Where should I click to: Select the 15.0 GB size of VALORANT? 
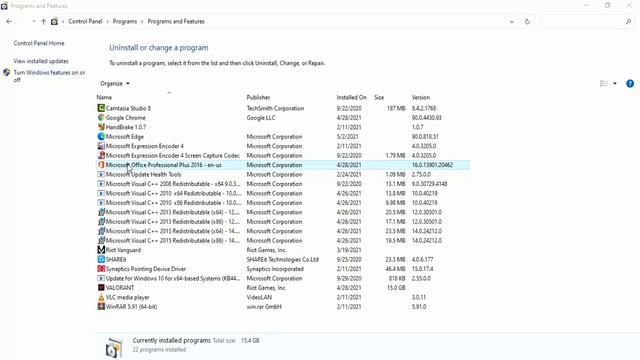(396, 288)
